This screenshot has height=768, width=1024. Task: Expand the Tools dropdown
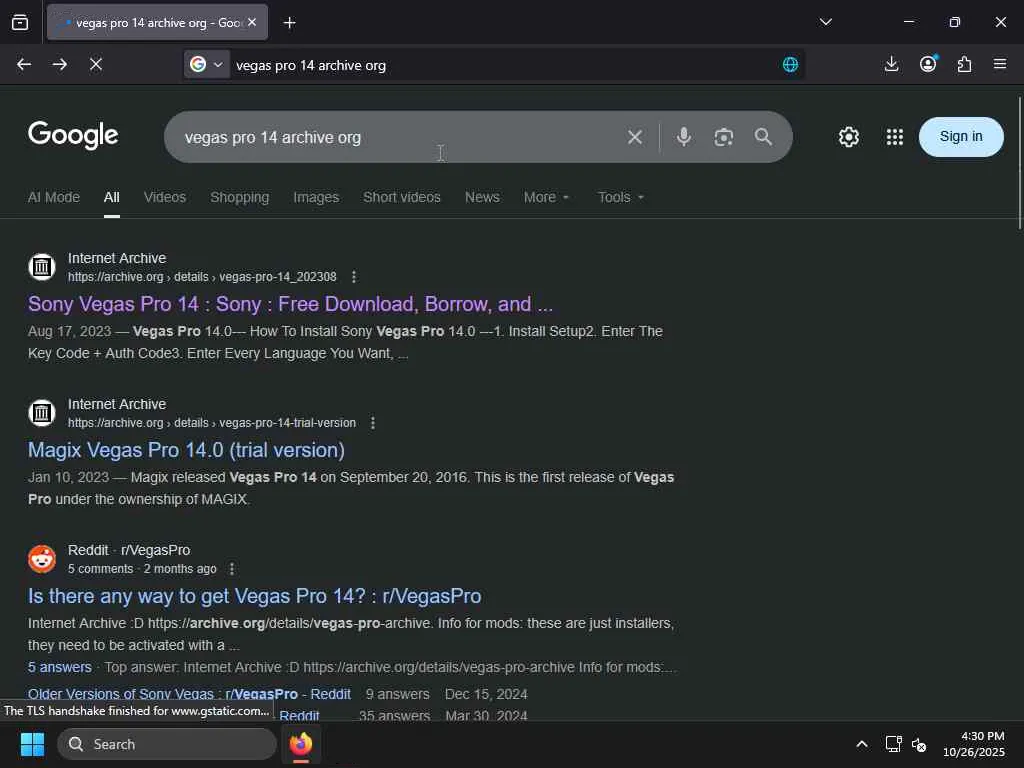(620, 197)
